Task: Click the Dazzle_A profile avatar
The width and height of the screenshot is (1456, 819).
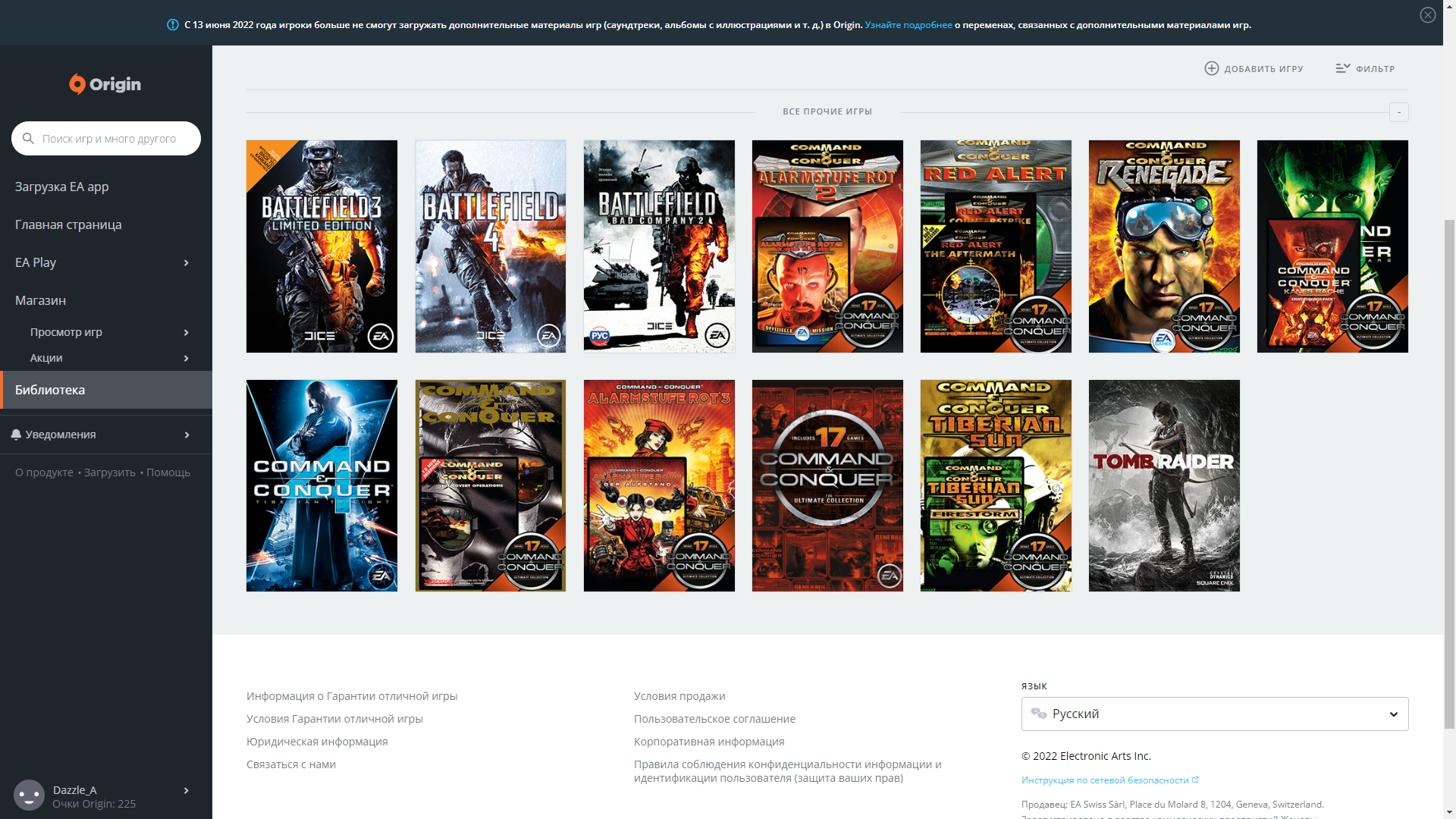Action: [28, 795]
